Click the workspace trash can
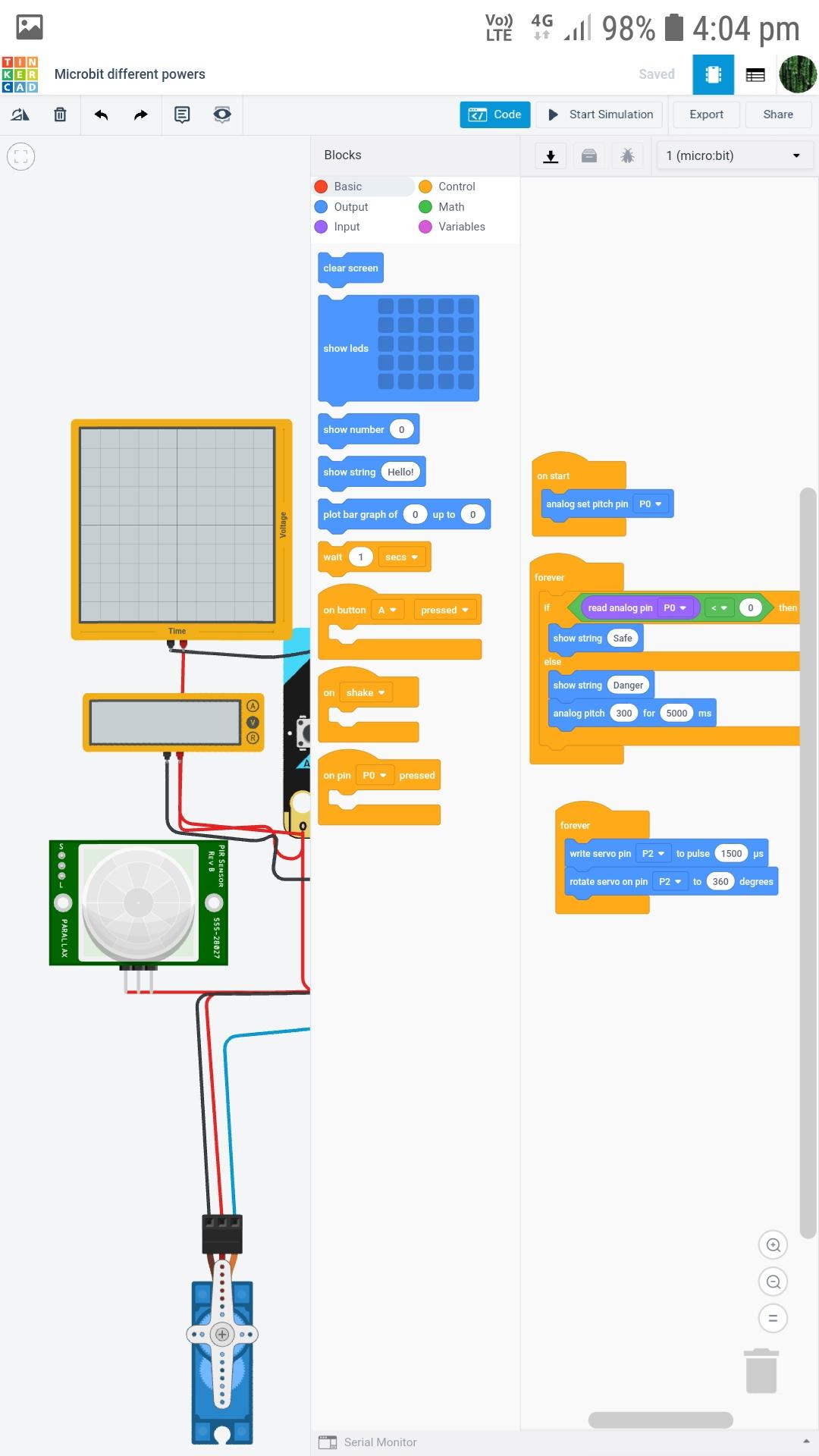Screen dimensions: 819x1456 762,1371
